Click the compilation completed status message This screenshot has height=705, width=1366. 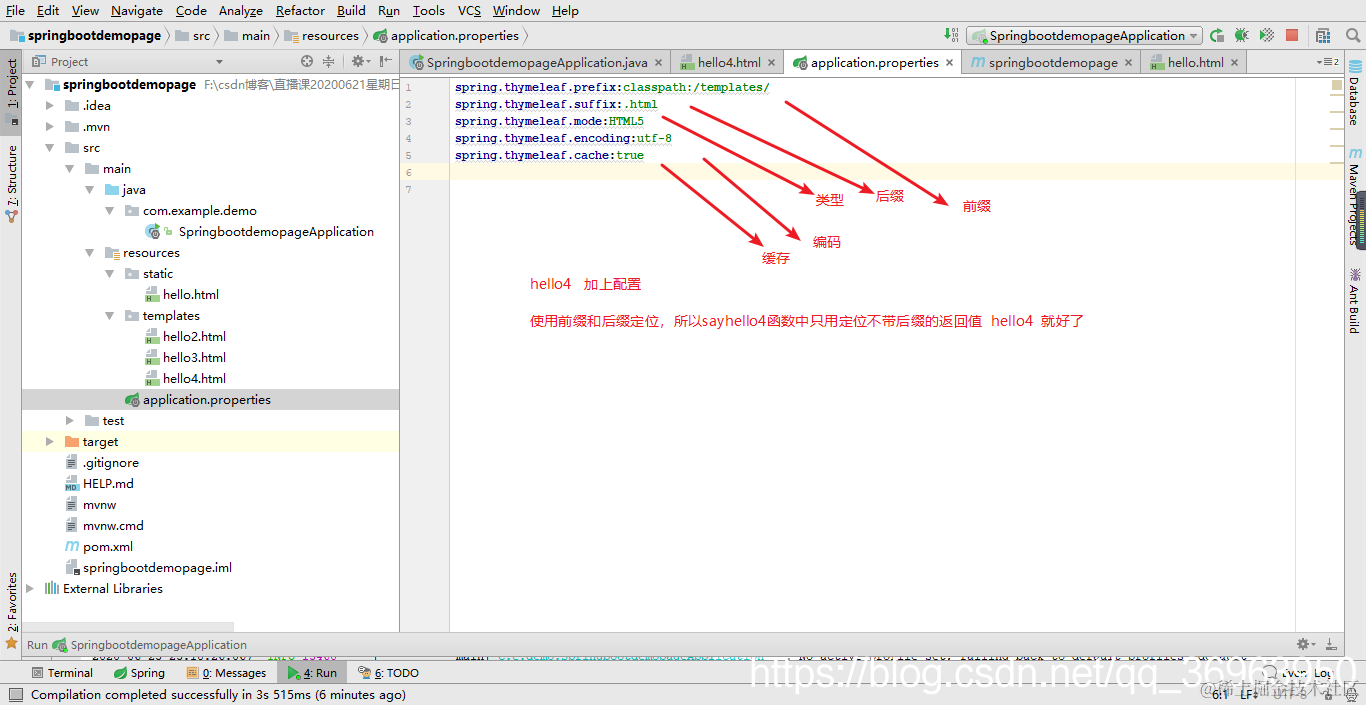tap(218, 694)
